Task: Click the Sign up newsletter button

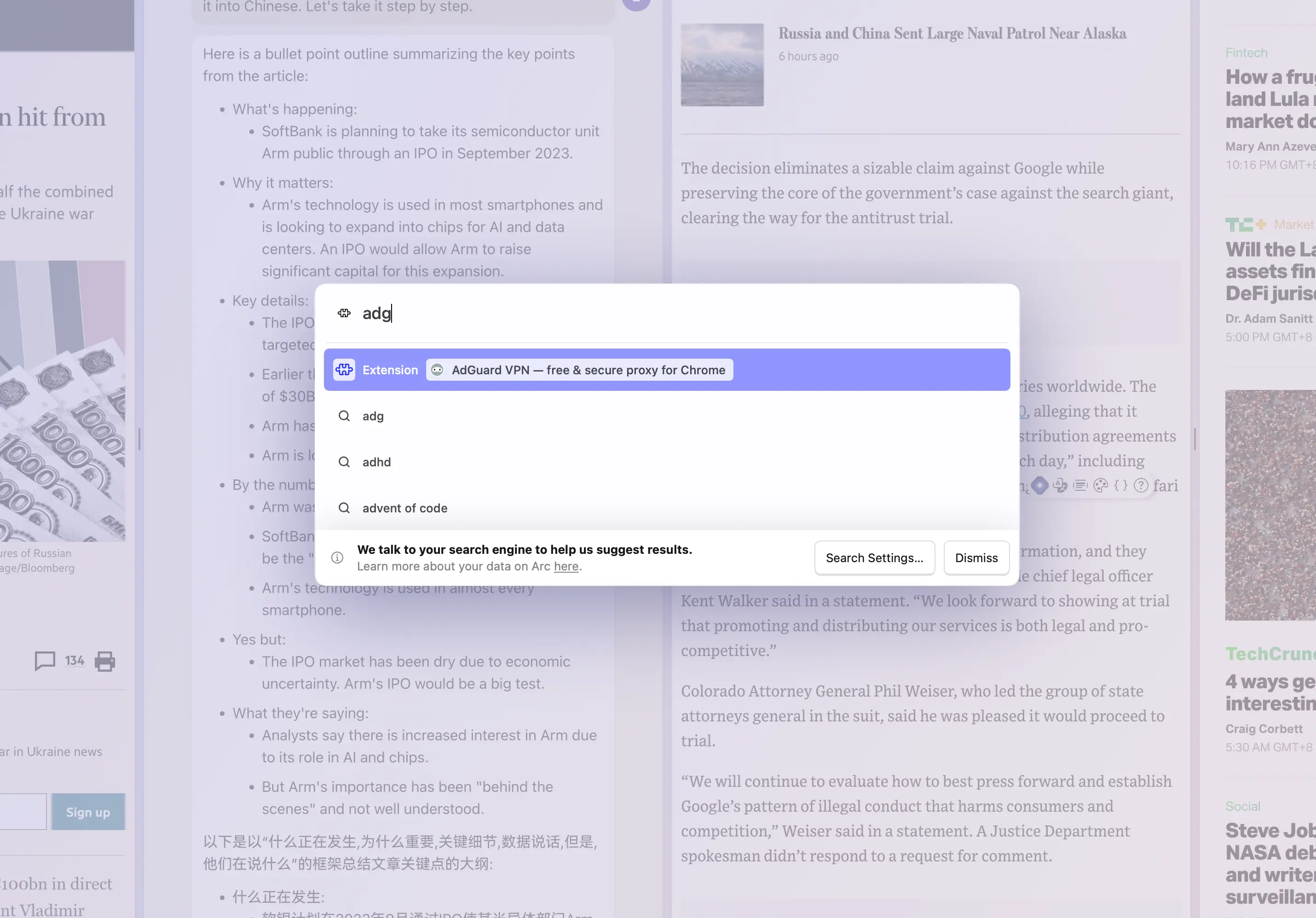Action: point(88,812)
